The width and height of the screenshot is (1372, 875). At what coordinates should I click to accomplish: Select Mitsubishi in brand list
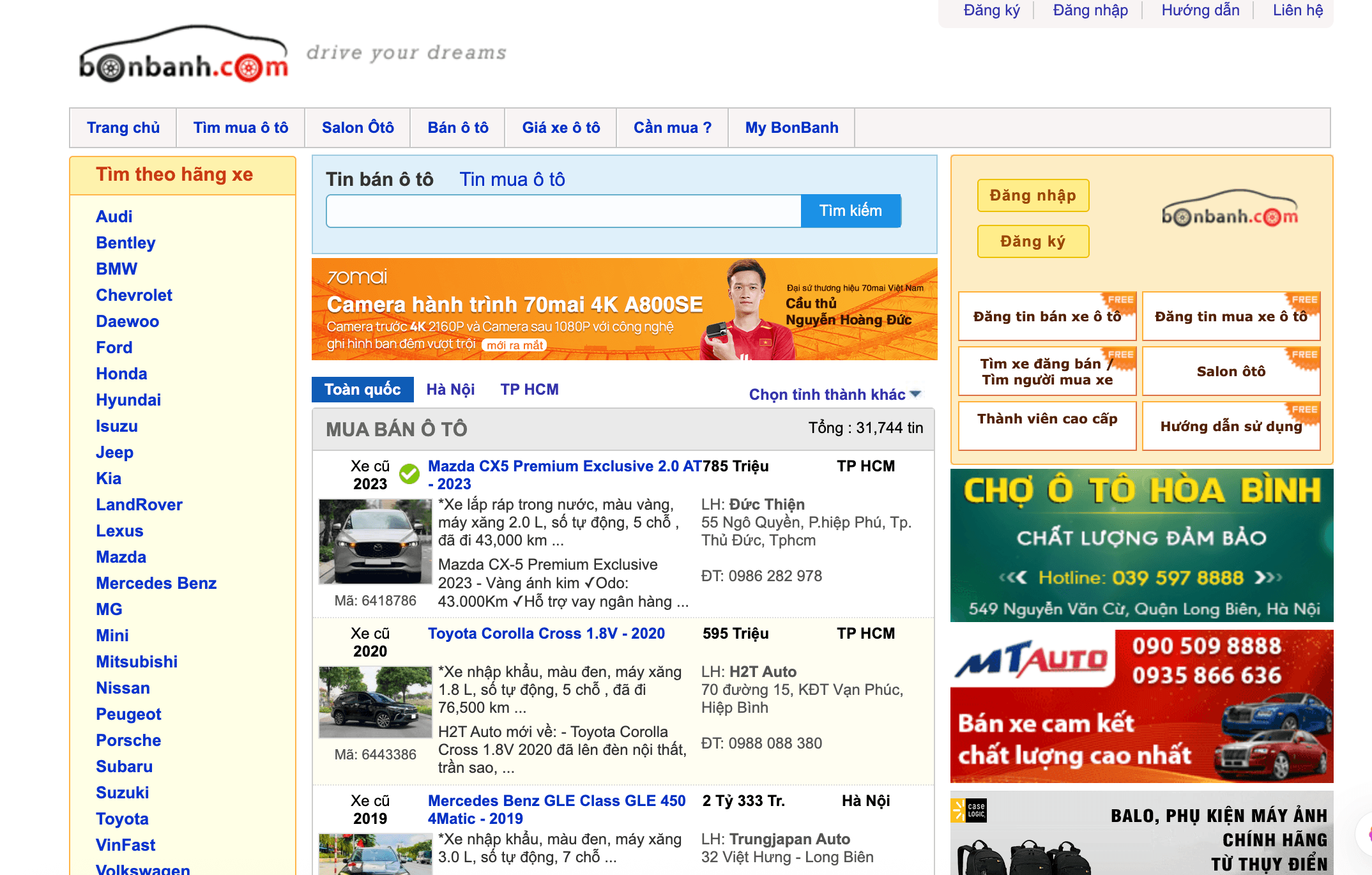coord(137,662)
